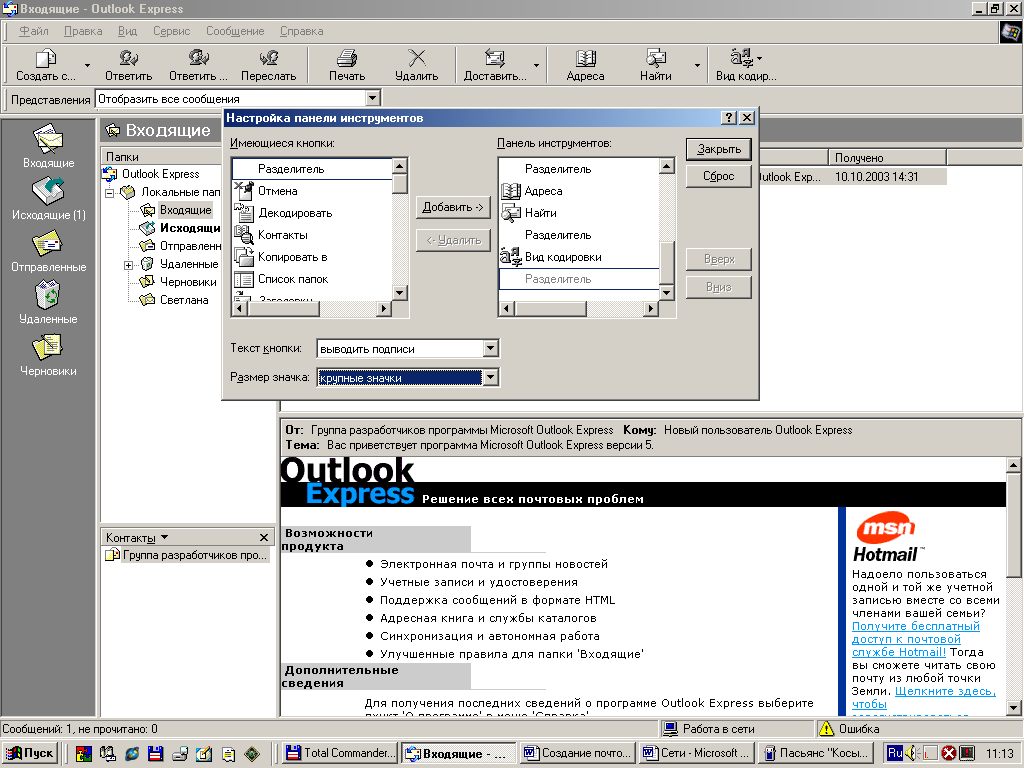Viewport: 1024px width, 768px height.
Task: Click the dialog's question mark help button
Action: (x=729, y=118)
